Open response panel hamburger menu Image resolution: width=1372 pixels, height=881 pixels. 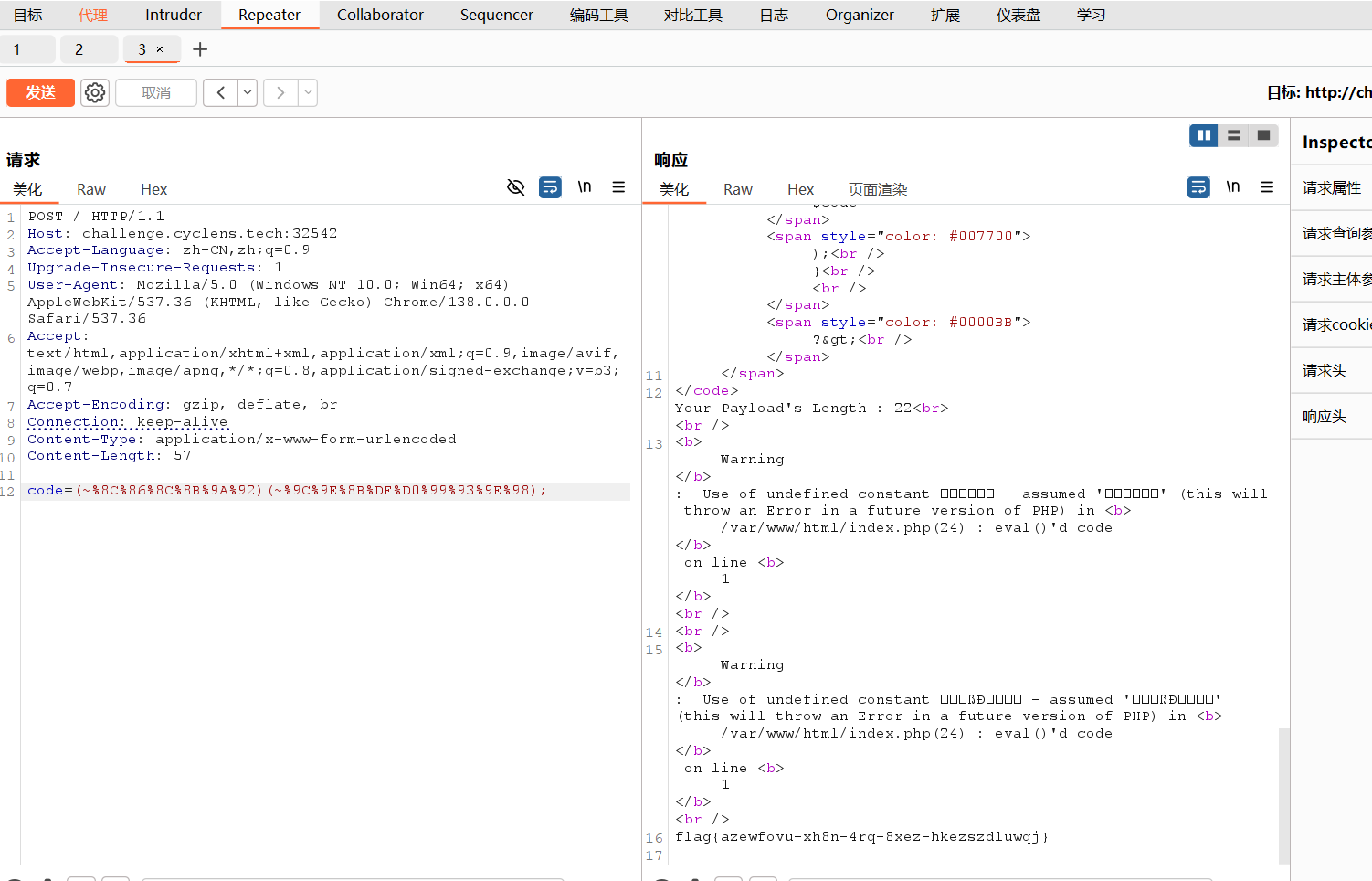click(1267, 187)
